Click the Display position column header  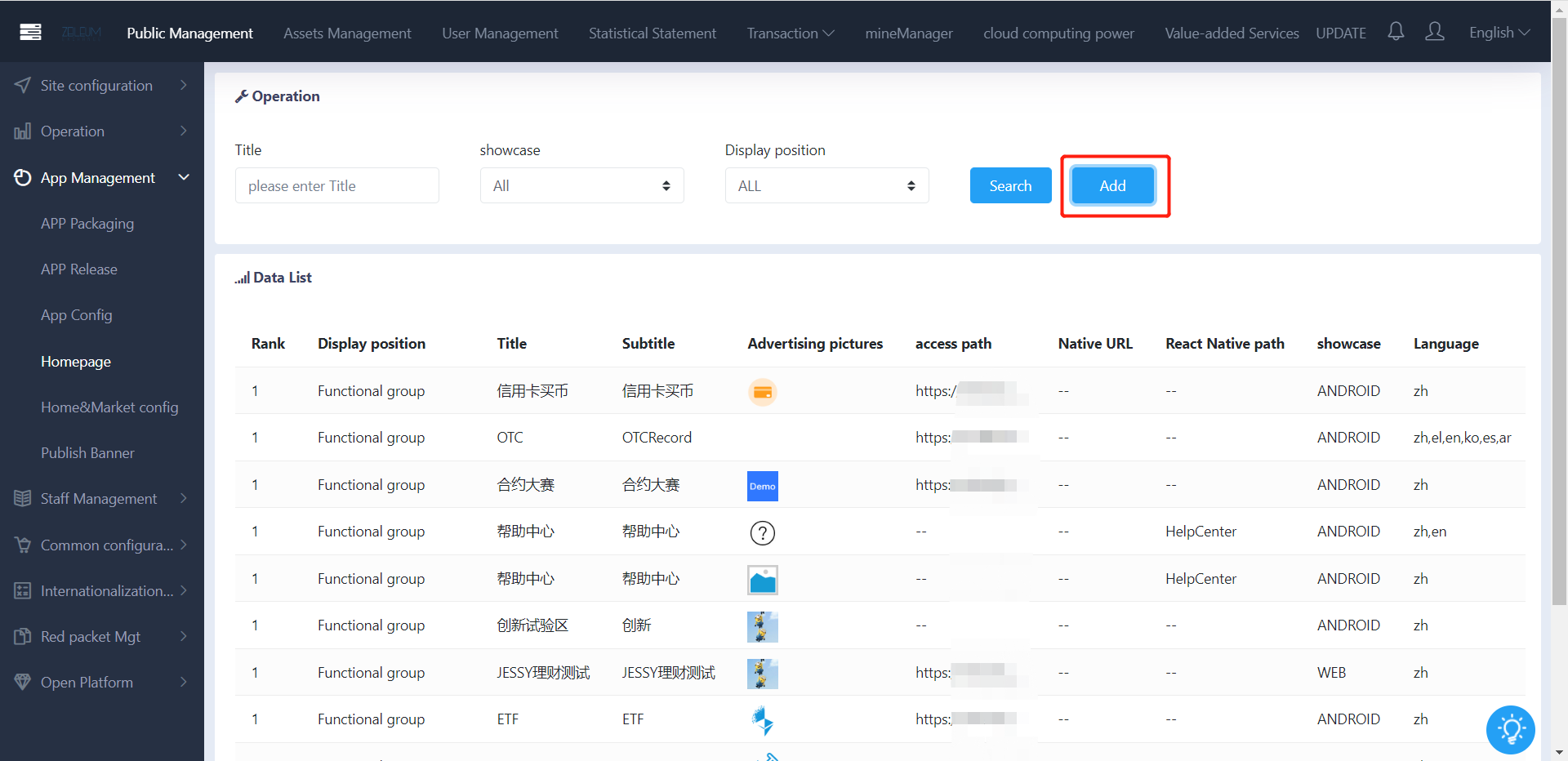[x=372, y=344]
